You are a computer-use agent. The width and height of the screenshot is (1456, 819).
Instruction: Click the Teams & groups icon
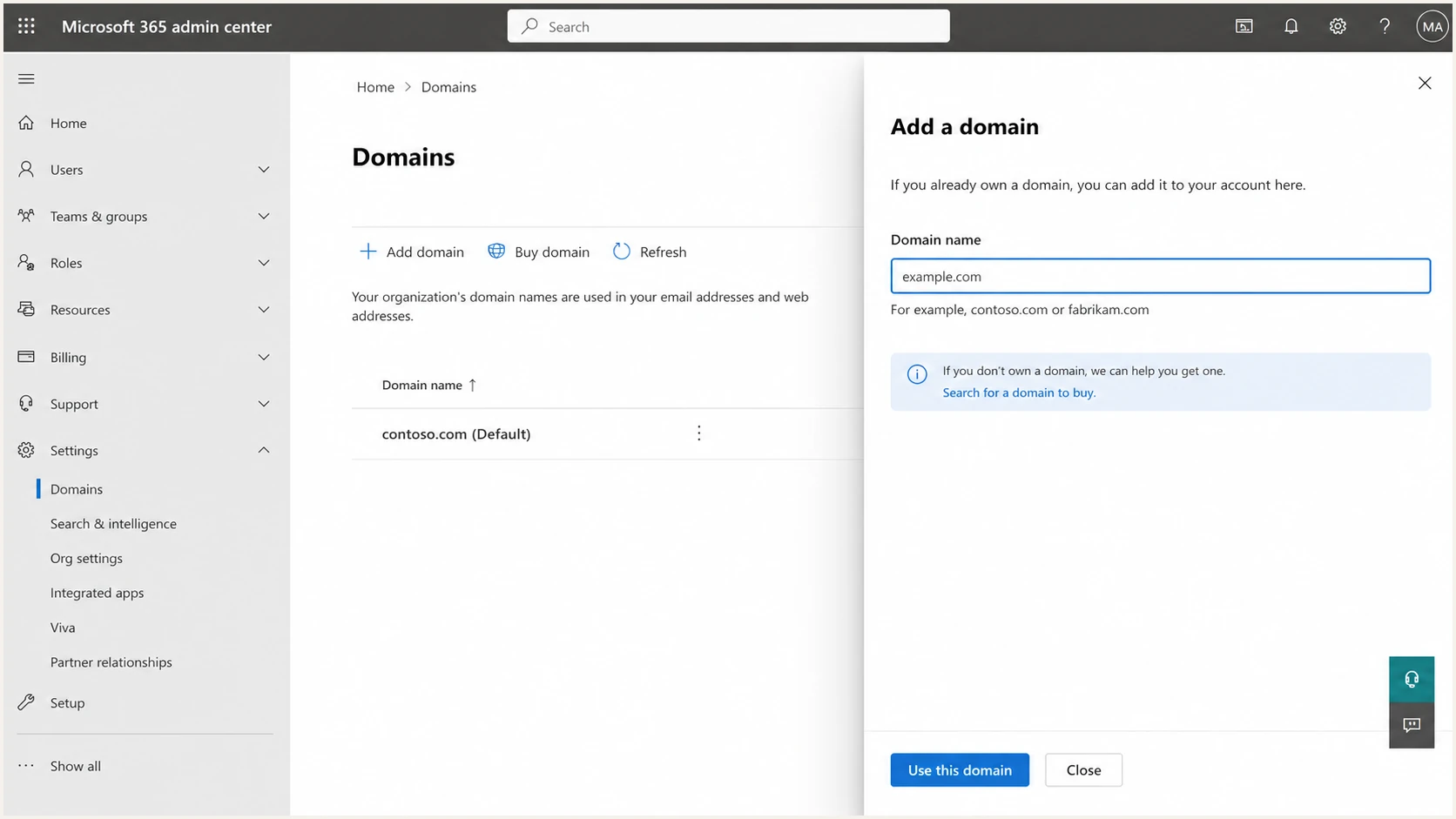tap(26, 216)
